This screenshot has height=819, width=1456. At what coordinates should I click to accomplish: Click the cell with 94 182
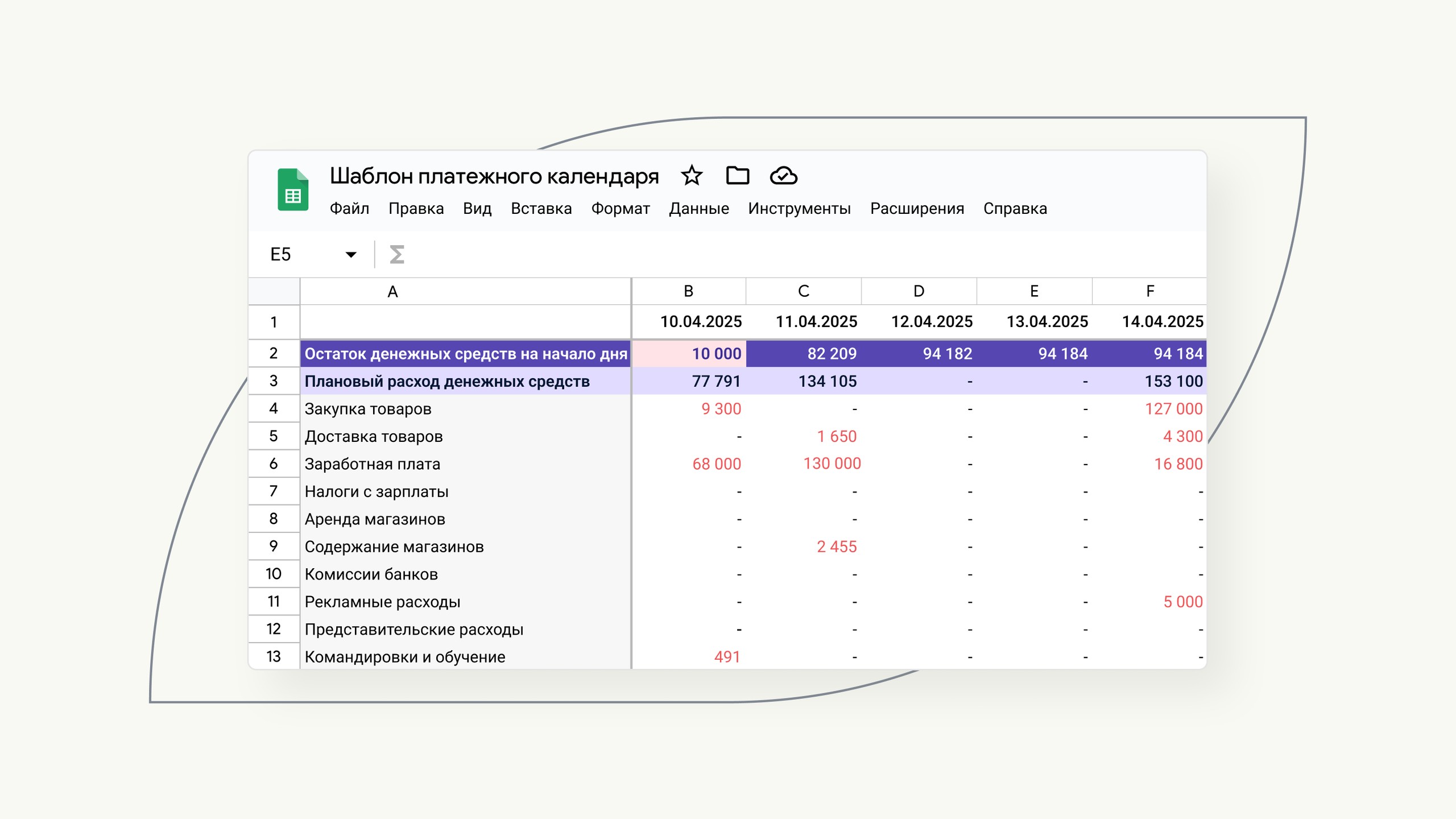coord(919,354)
